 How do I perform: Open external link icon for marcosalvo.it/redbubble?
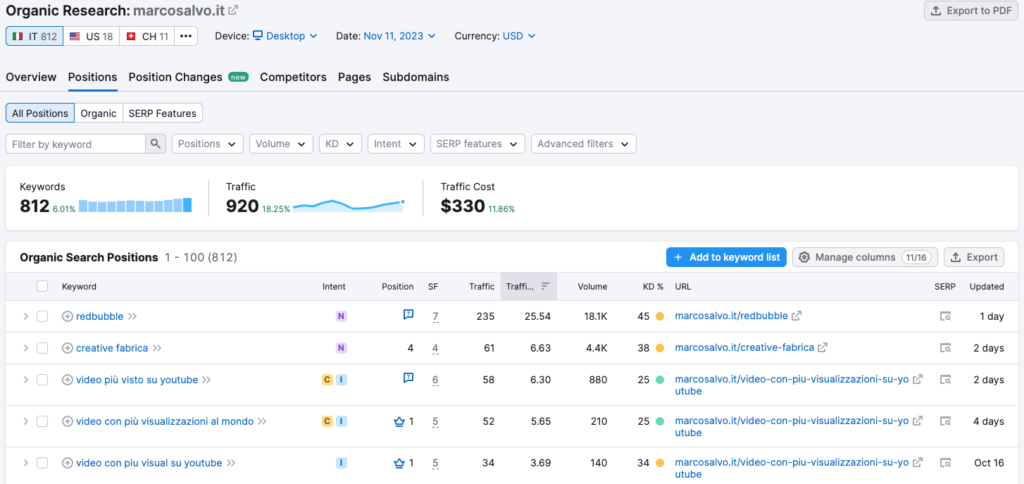pos(797,315)
